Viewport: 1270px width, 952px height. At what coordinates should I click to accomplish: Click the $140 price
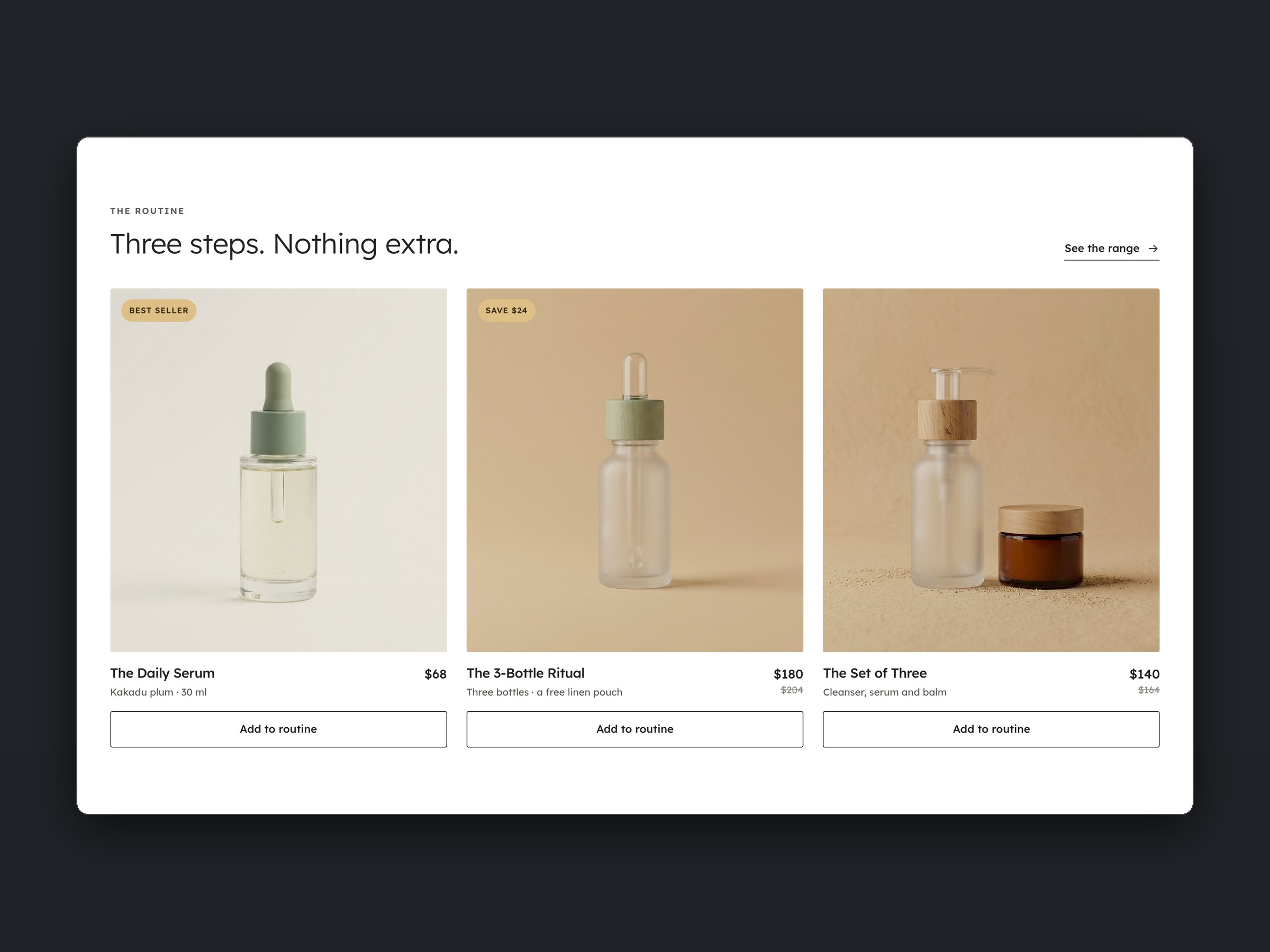1144,674
